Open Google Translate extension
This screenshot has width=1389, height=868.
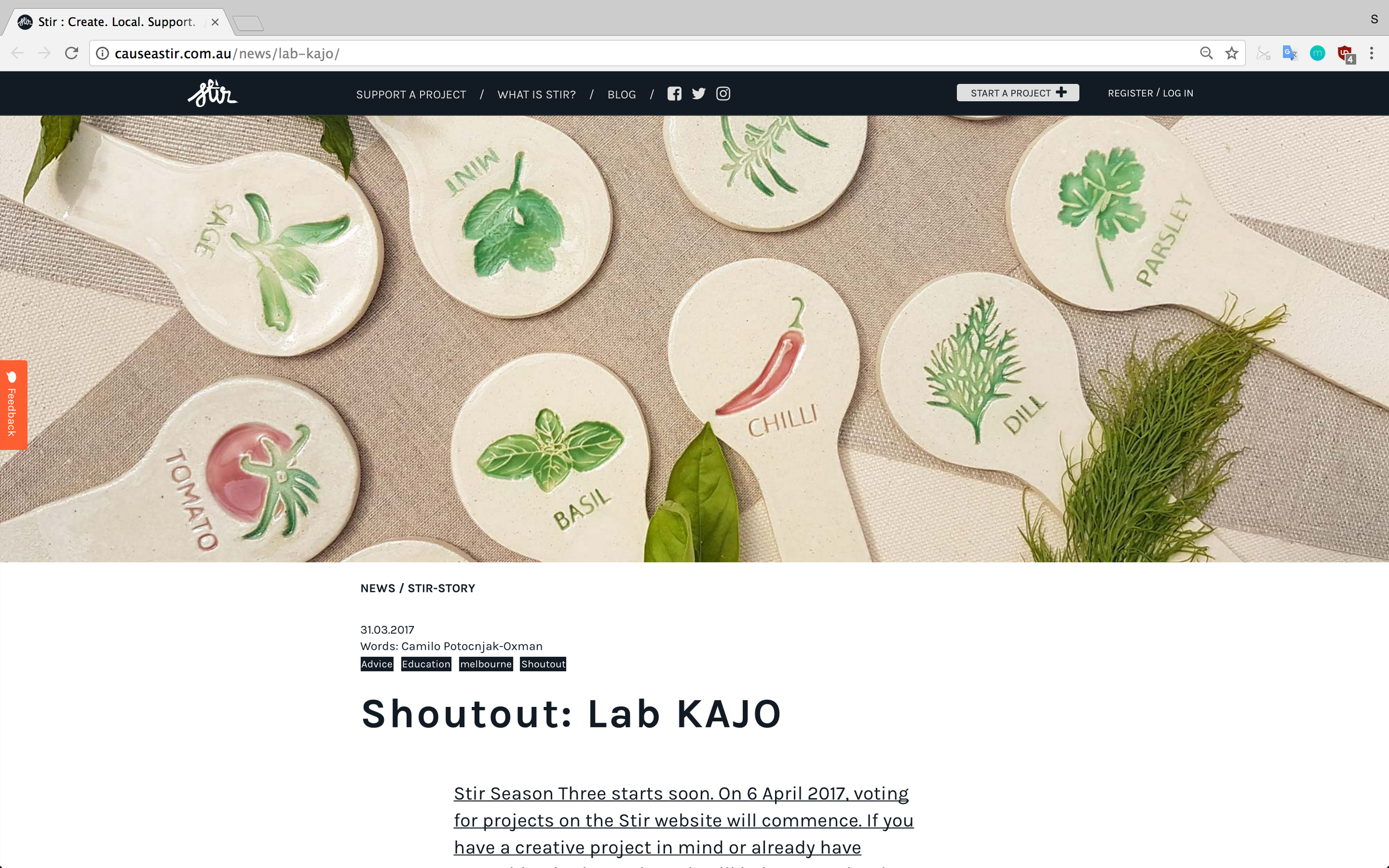pyautogui.click(x=1290, y=53)
